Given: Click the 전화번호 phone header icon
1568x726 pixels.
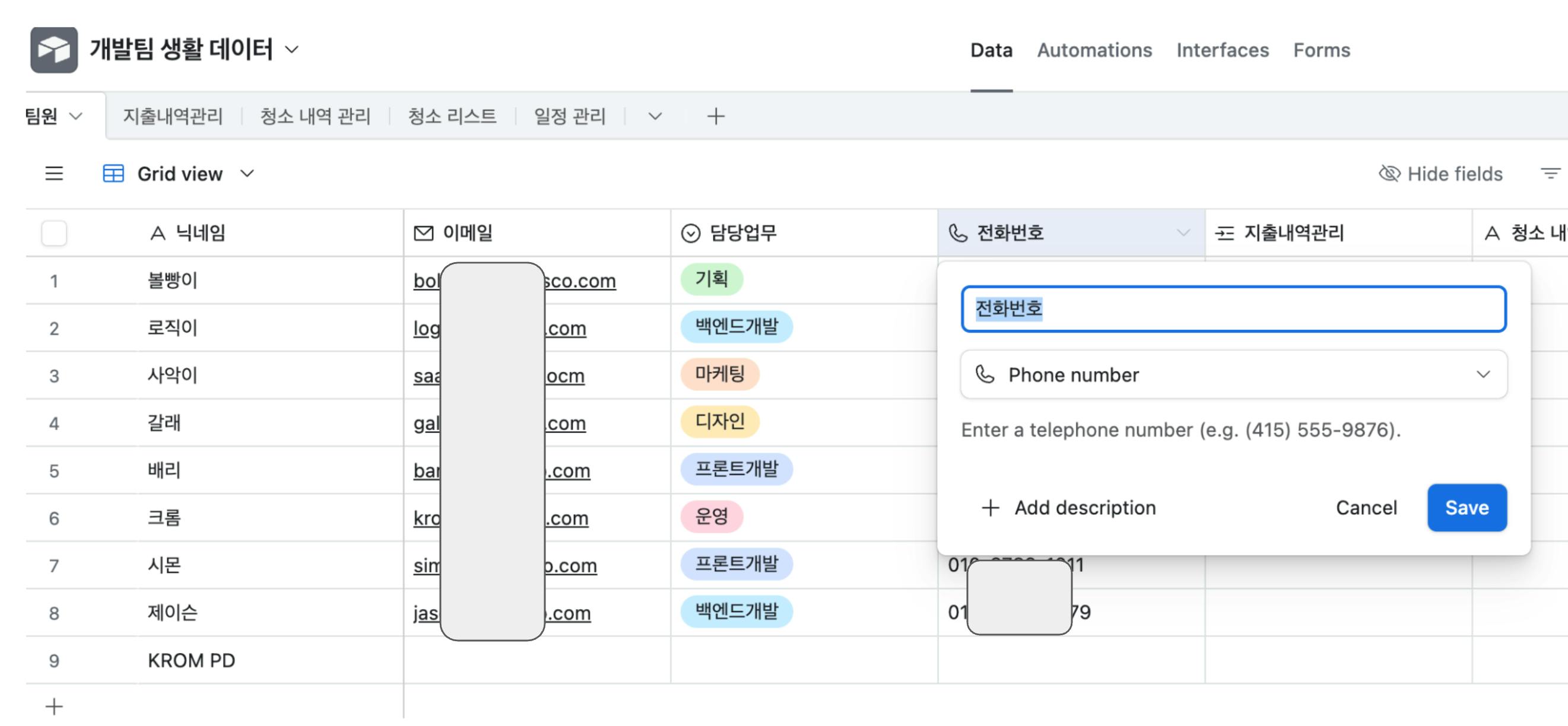Looking at the screenshot, I should click(x=957, y=233).
